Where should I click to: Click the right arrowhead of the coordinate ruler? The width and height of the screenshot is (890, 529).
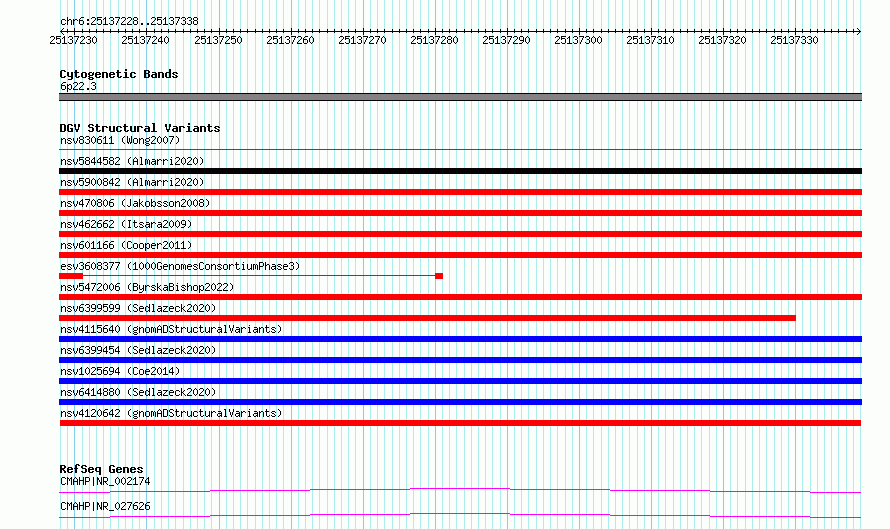pyautogui.click(x=859, y=31)
